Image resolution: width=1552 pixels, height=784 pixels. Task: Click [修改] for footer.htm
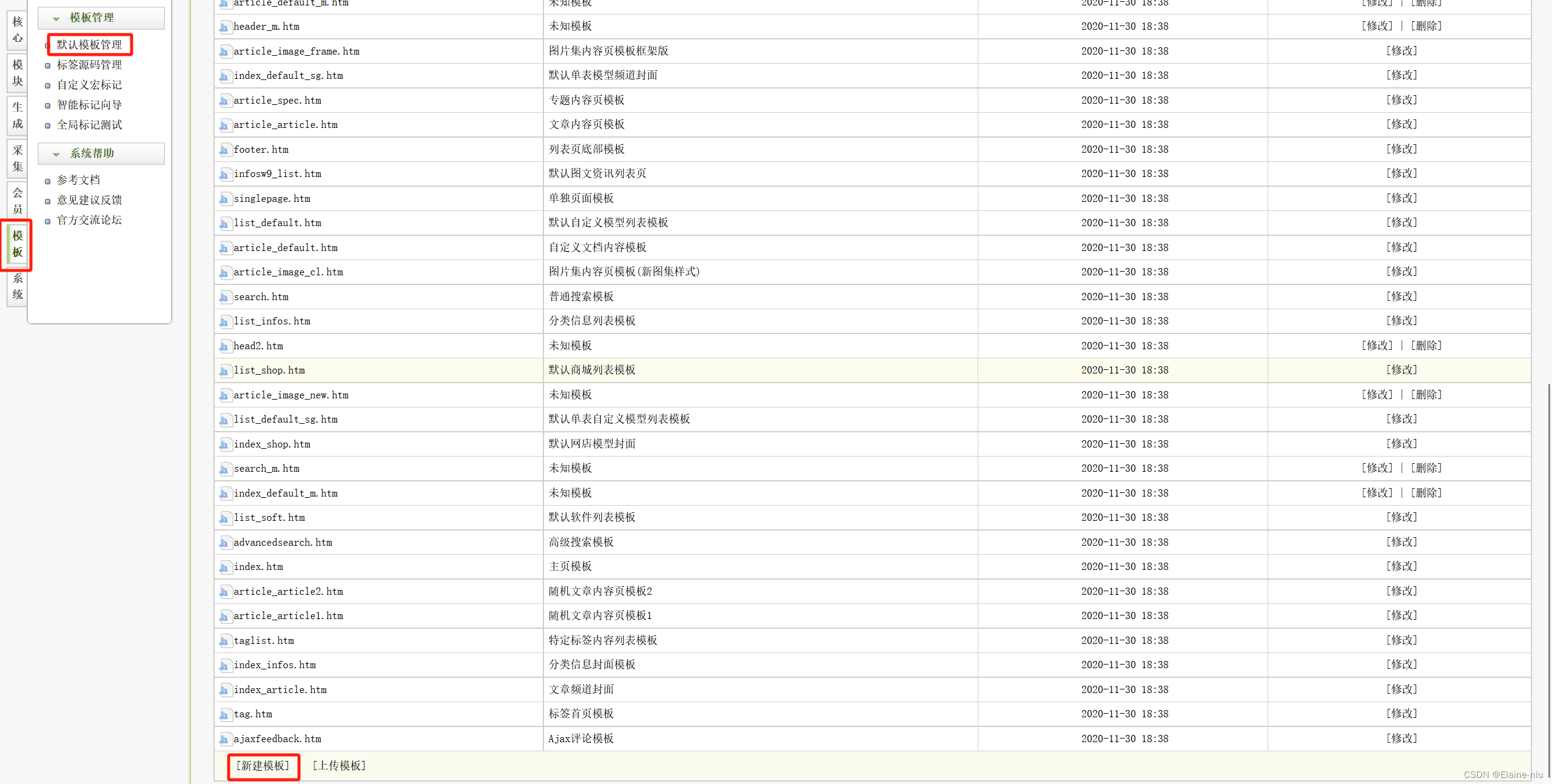(x=1402, y=149)
